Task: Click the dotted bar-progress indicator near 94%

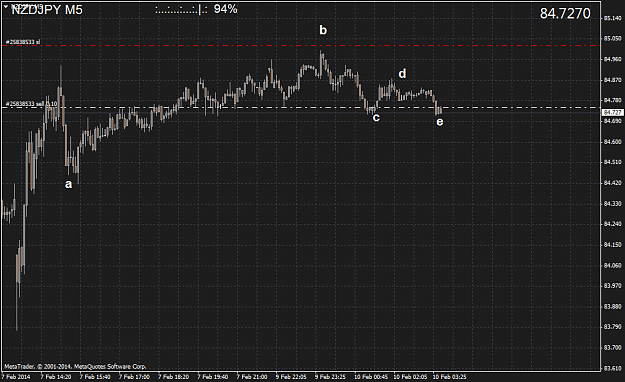Action: tap(181, 10)
